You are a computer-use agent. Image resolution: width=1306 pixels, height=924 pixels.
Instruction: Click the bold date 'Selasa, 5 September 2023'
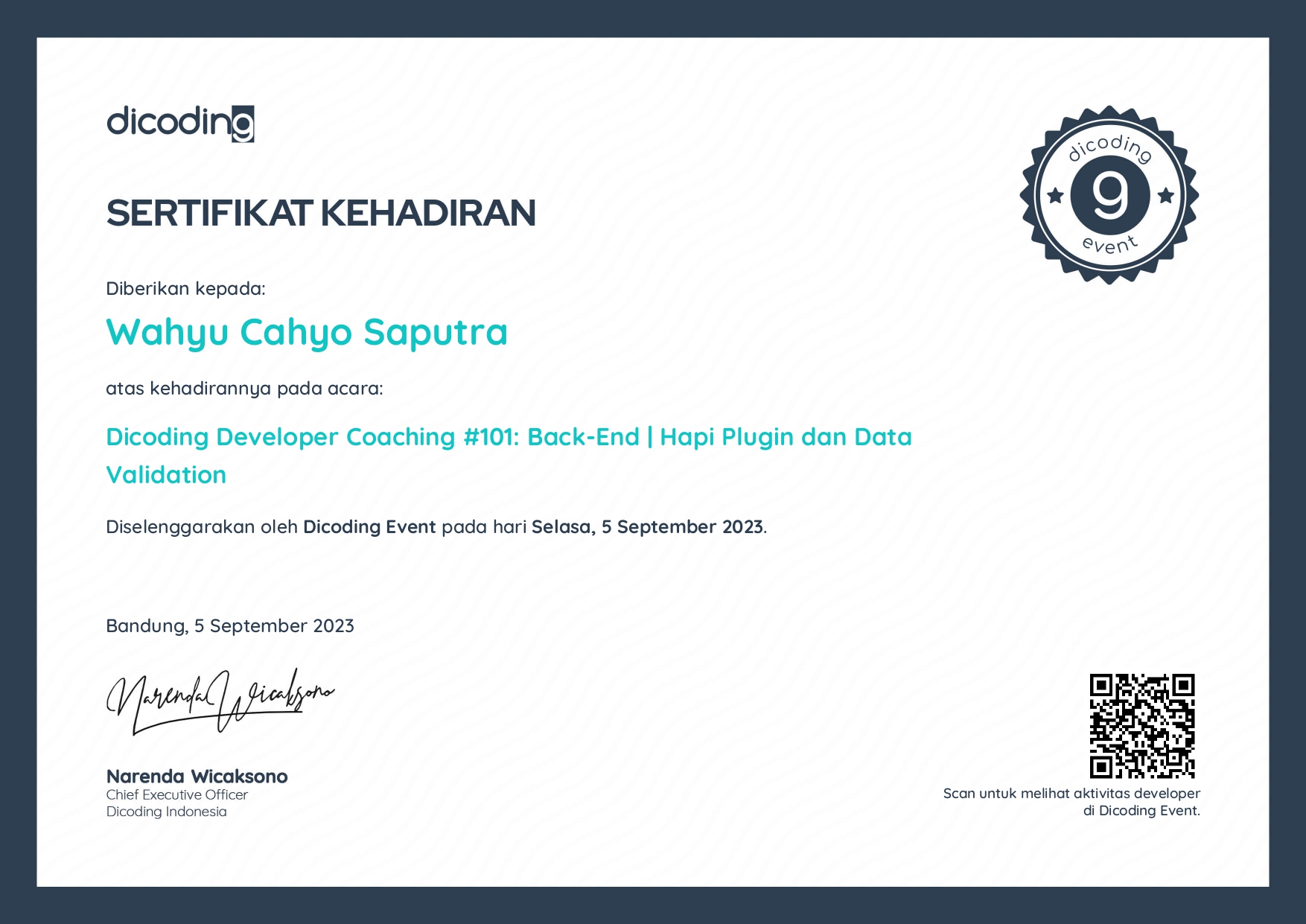[x=647, y=527]
